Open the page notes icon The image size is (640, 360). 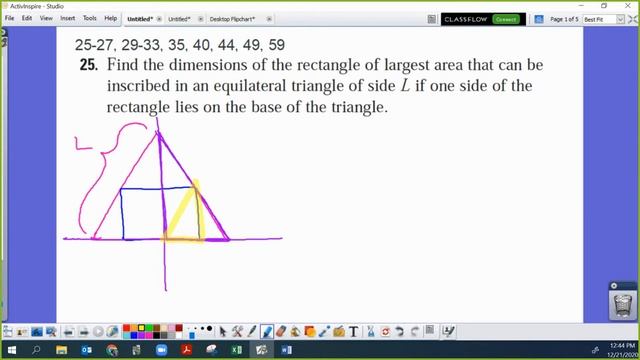(x=429, y=330)
